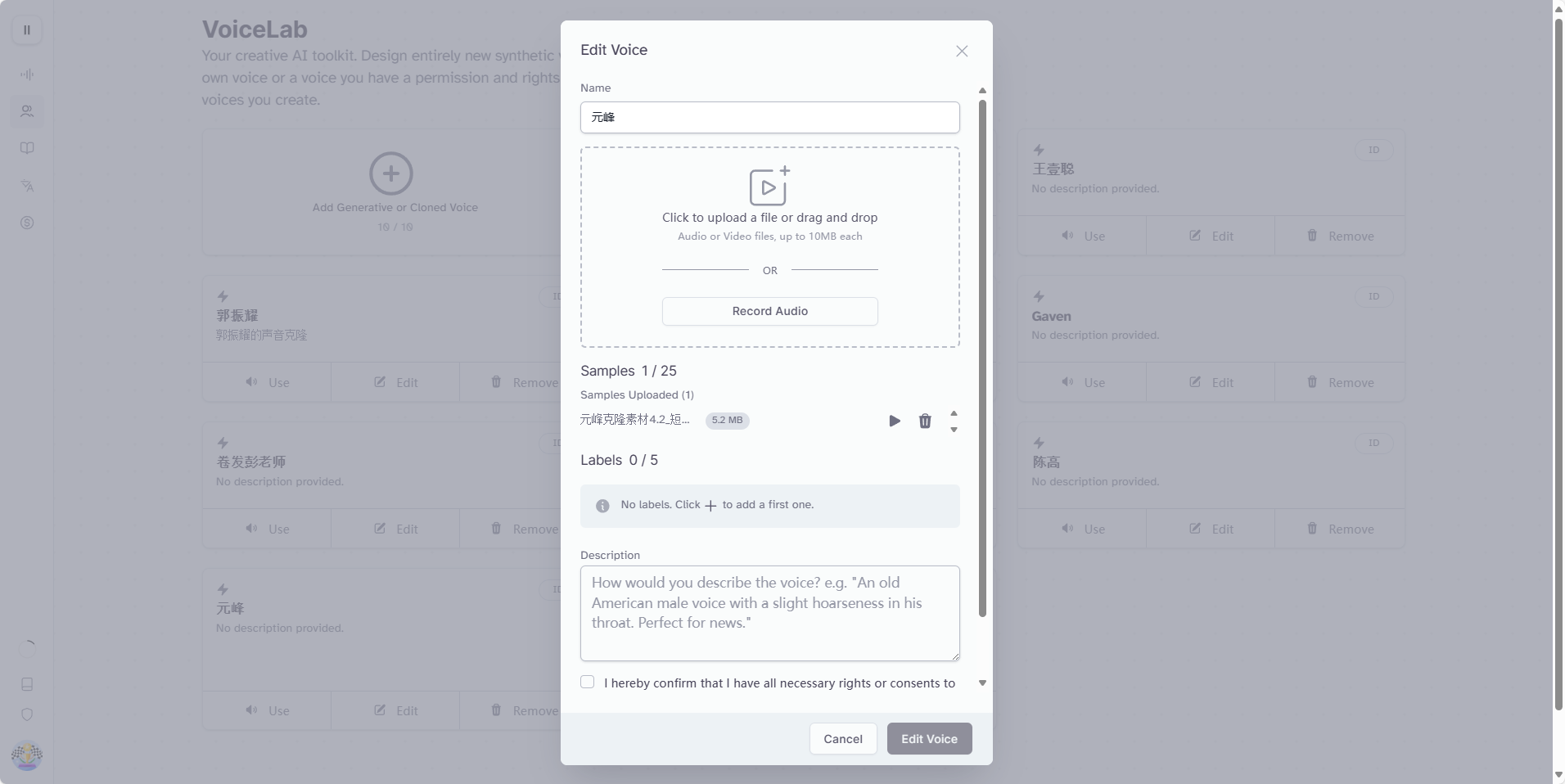The width and height of the screenshot is (1565, 784).
Task: Click the loading spinner icon in sidebar
Action: coord(27,648)
